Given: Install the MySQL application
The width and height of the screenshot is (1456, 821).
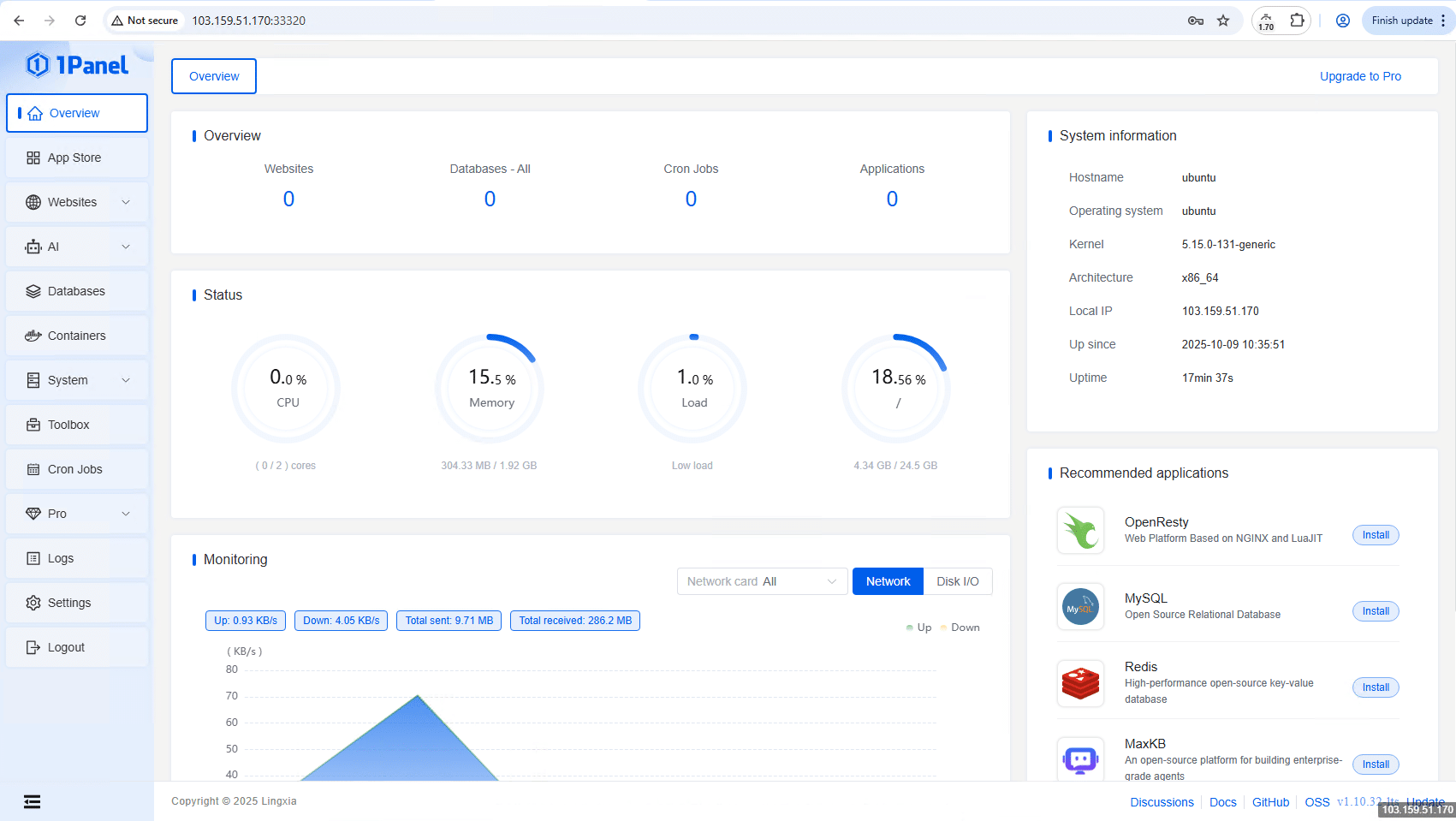Looking at the screenshot, I should [x=1376, y=611].
